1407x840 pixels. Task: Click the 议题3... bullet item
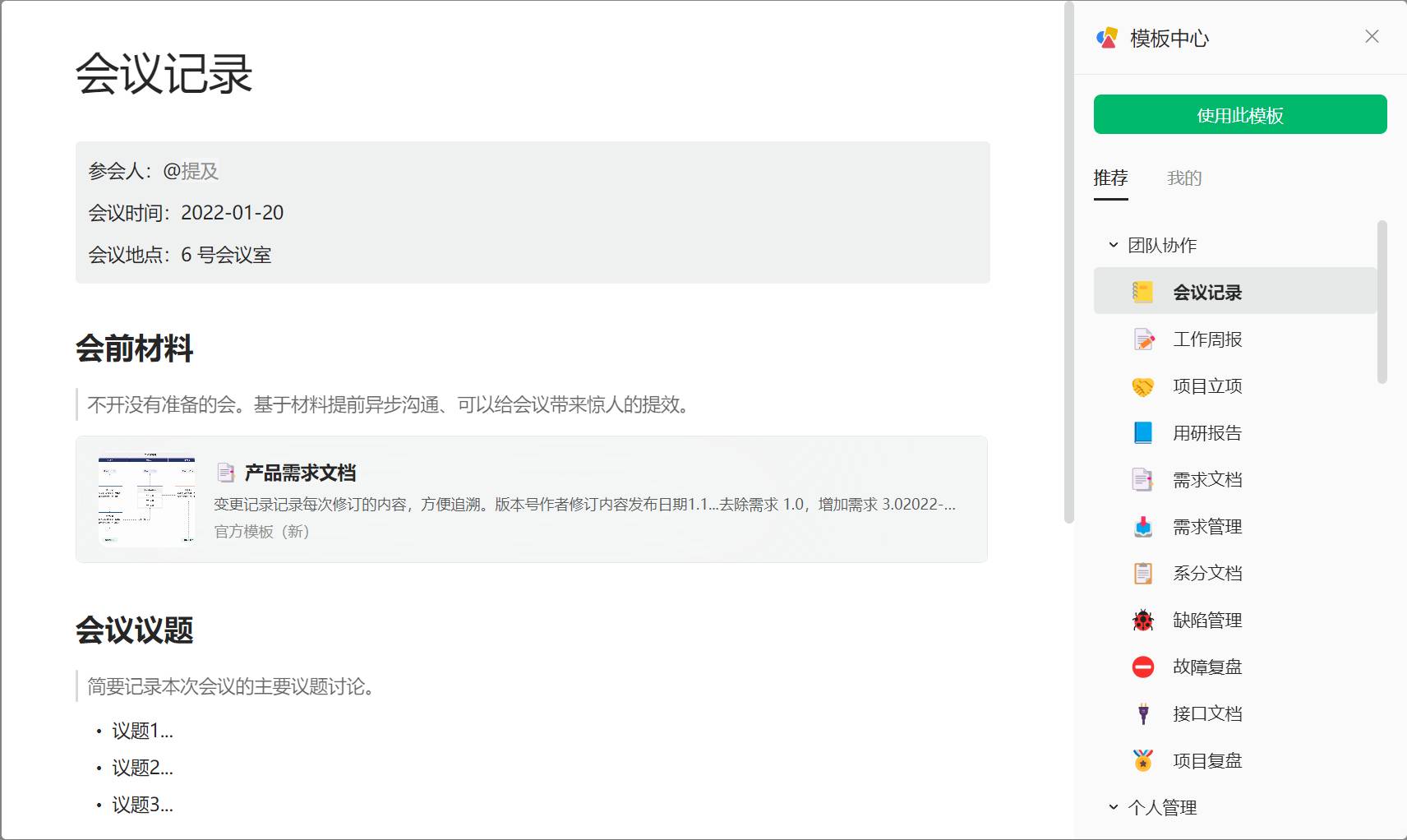pos(142,805)
